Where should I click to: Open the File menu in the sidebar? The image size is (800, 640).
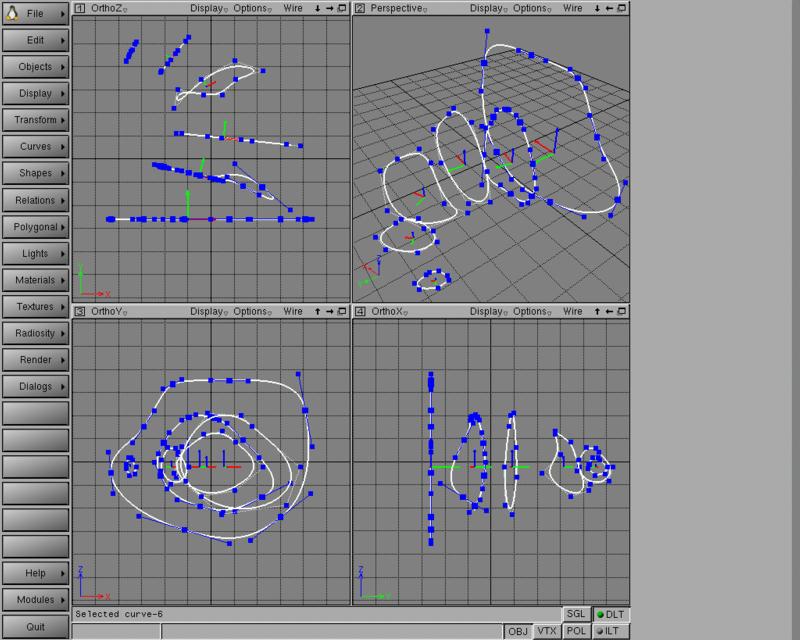pos(35,13)
